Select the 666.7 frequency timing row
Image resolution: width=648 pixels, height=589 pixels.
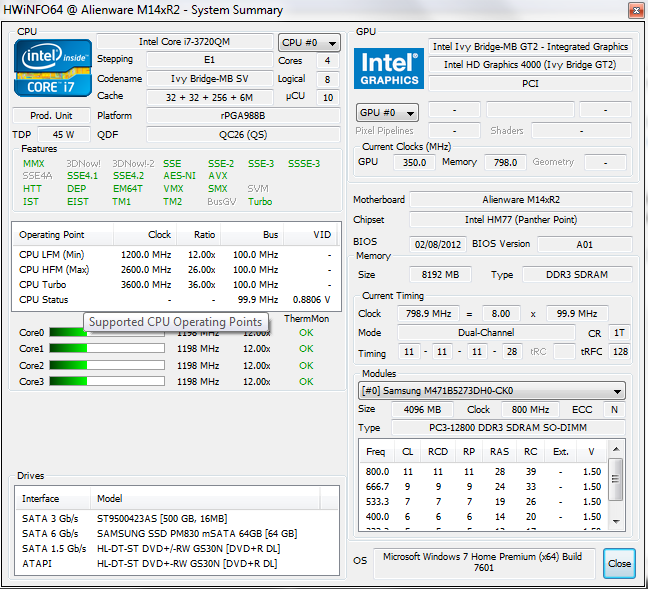[x=483, y=486]
